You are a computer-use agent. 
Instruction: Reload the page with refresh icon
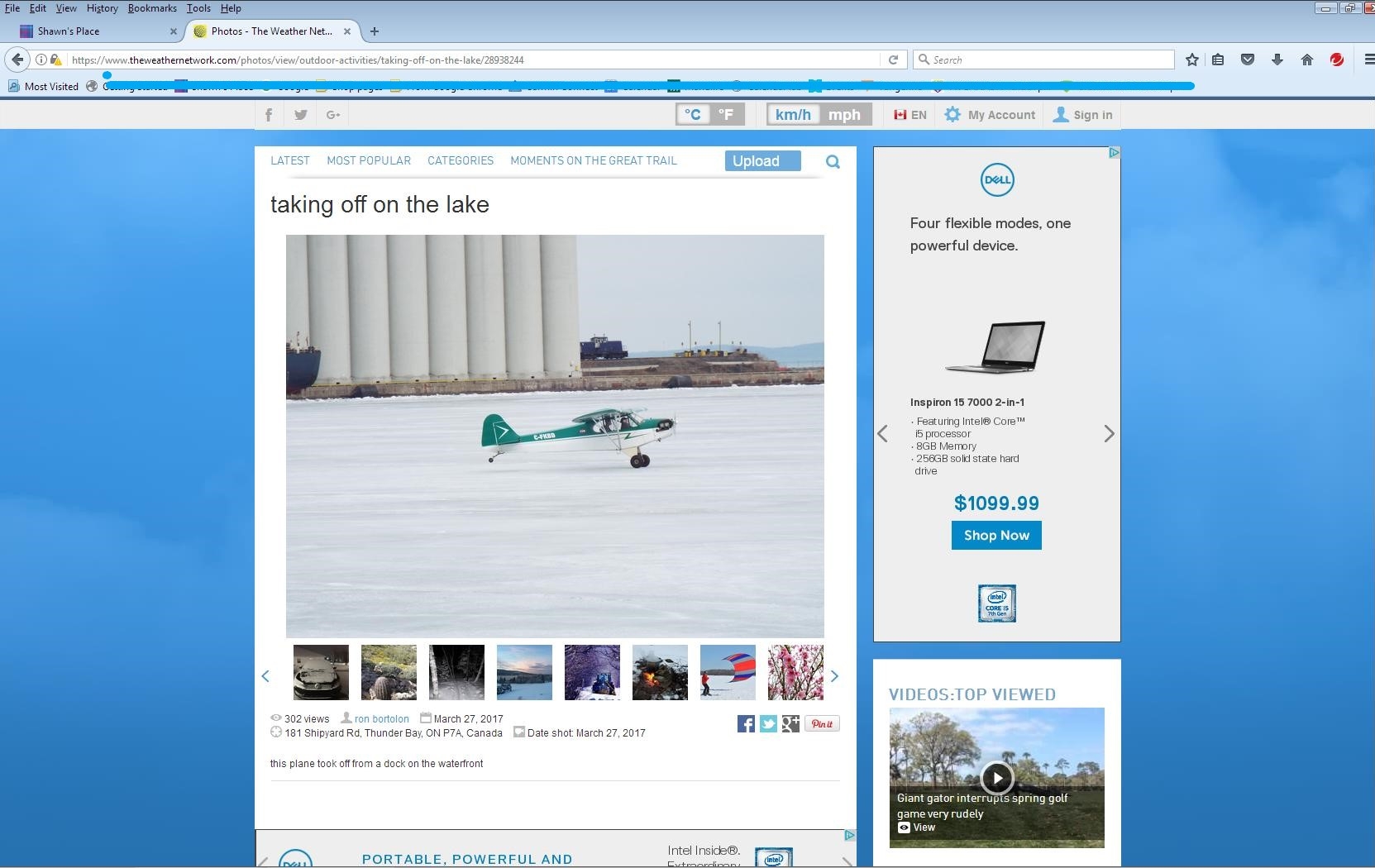893,60
